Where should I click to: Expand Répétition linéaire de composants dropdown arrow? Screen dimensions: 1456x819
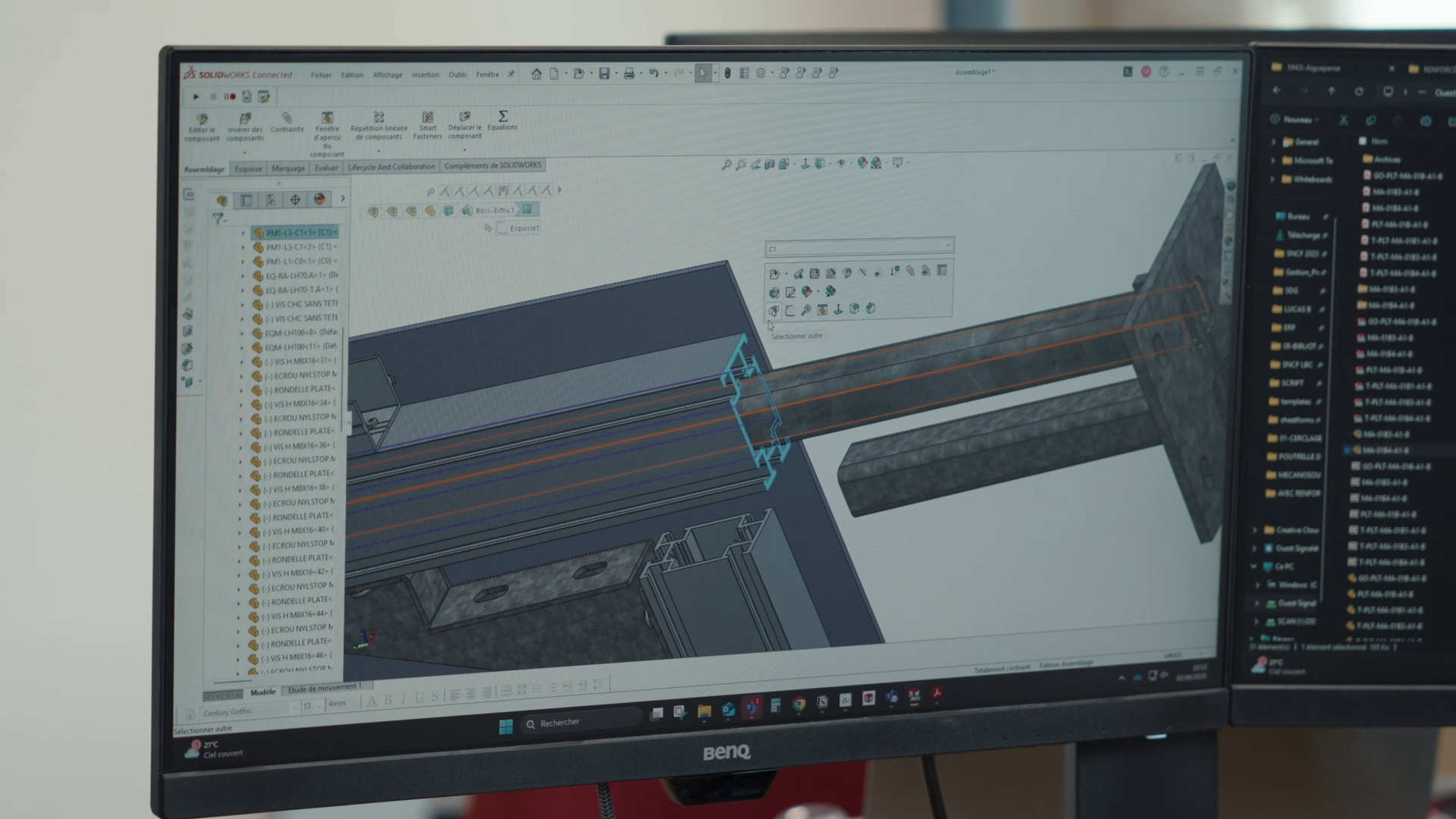(x=378, y=150)
